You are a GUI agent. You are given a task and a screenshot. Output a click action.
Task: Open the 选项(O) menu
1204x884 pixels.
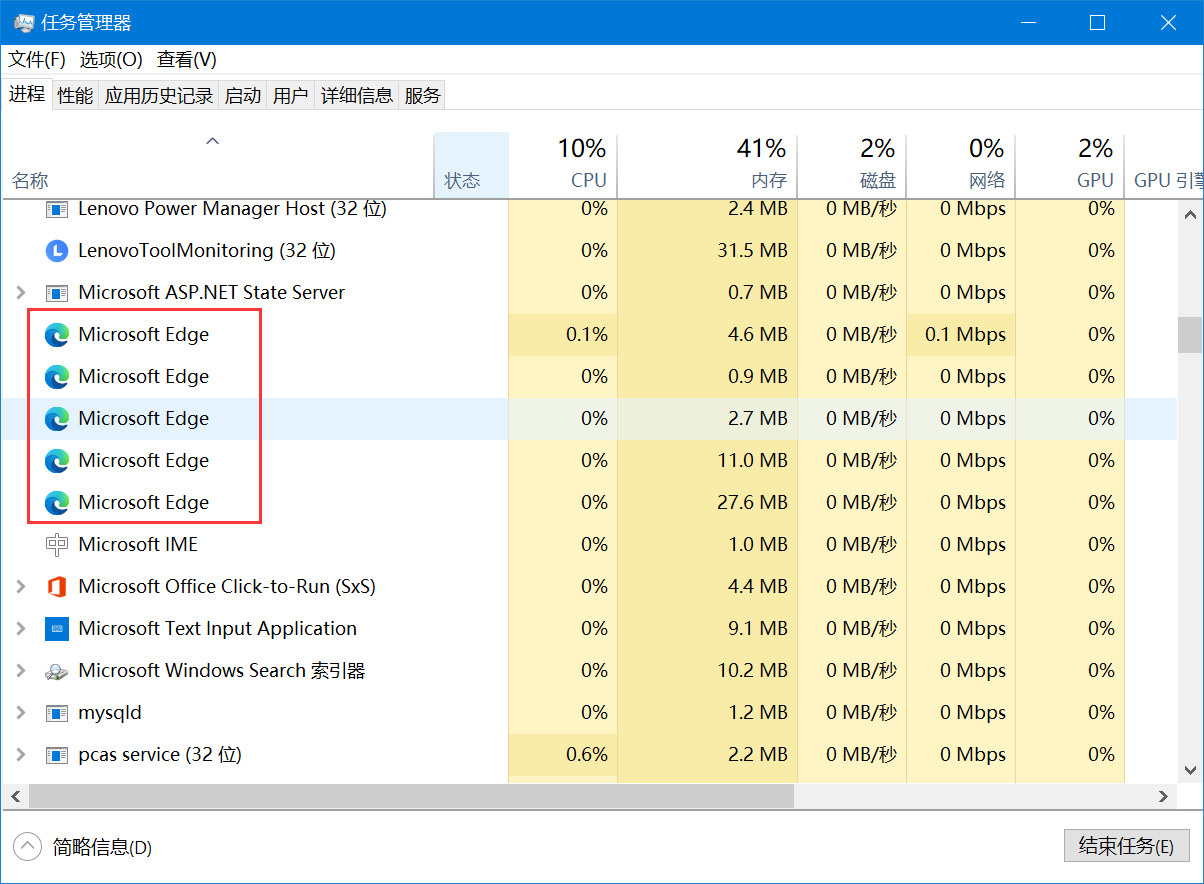point(111,60)
